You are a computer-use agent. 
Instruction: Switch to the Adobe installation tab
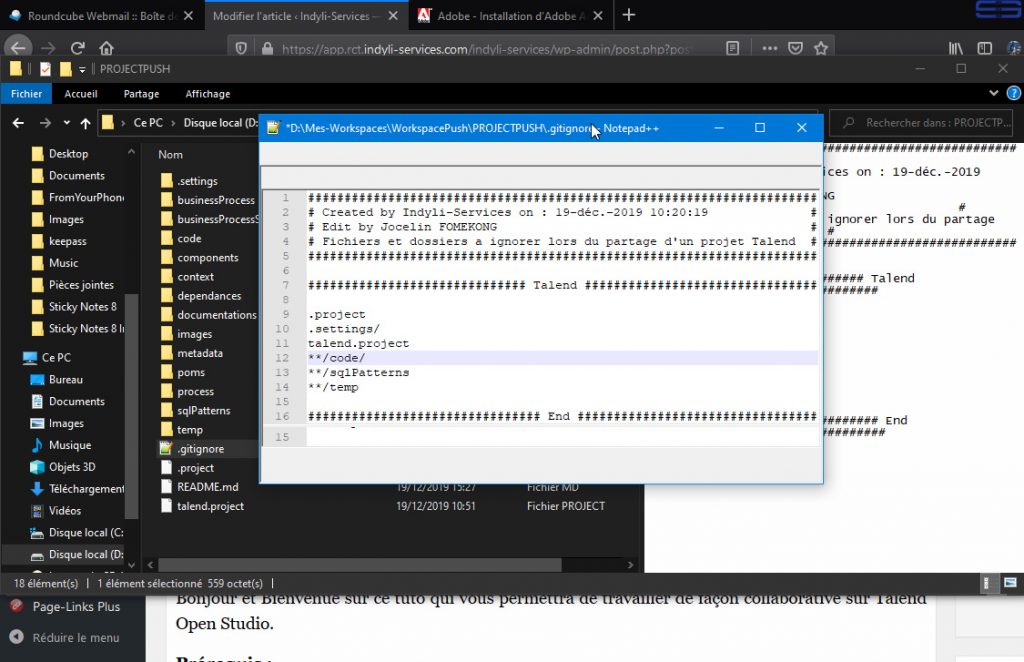tap(511, 16)
